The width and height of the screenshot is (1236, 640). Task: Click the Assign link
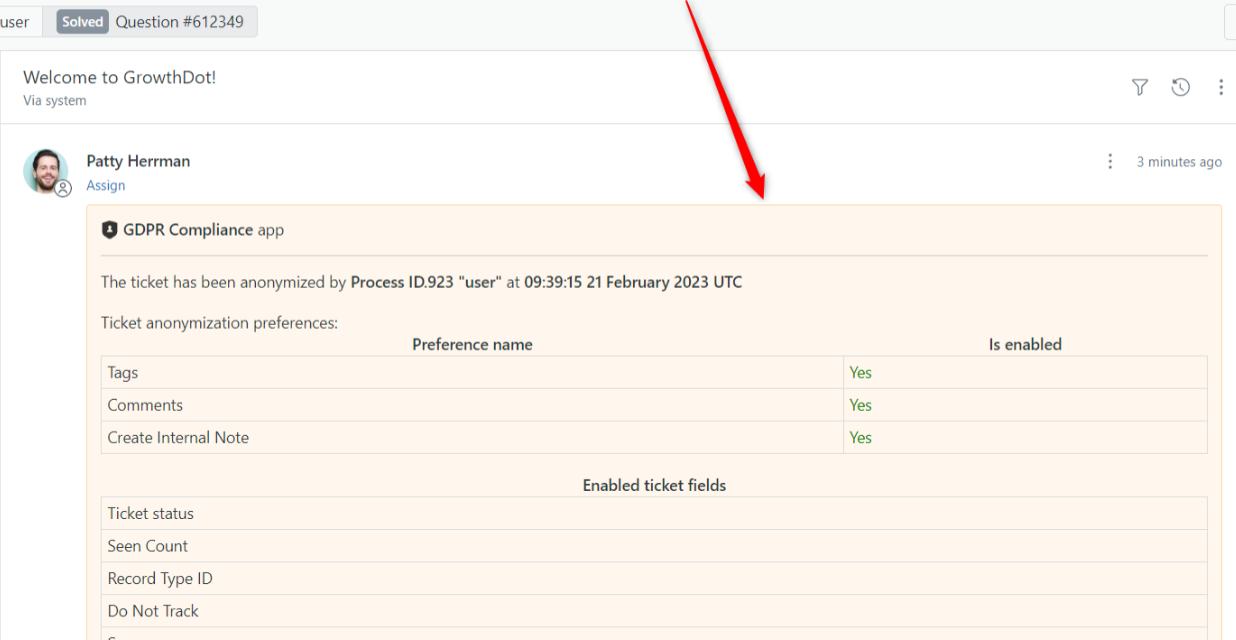pos(106,185)
